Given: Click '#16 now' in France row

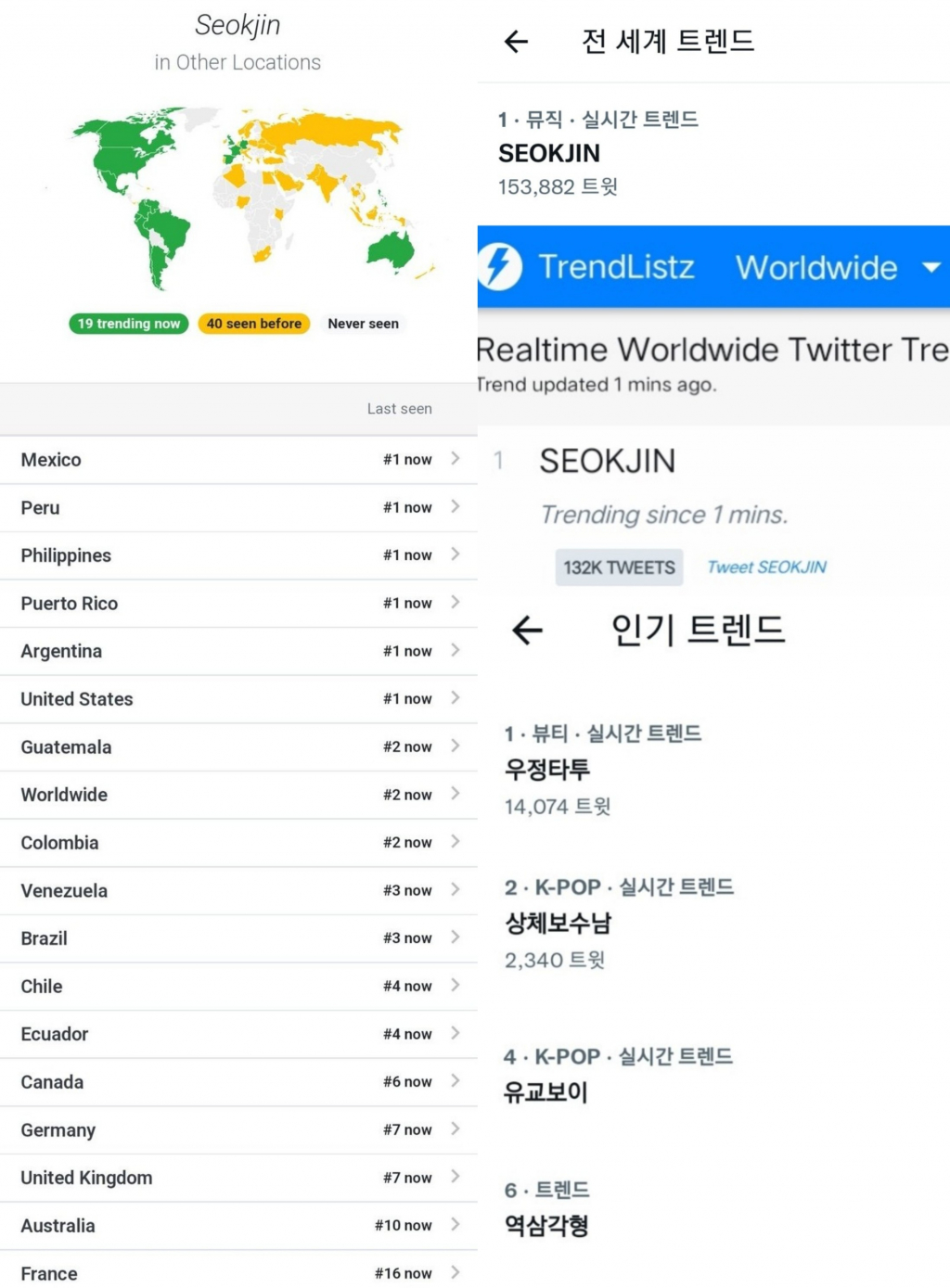Looking at the screenshot, I should pyautogui.click(x=403, y=1274).
